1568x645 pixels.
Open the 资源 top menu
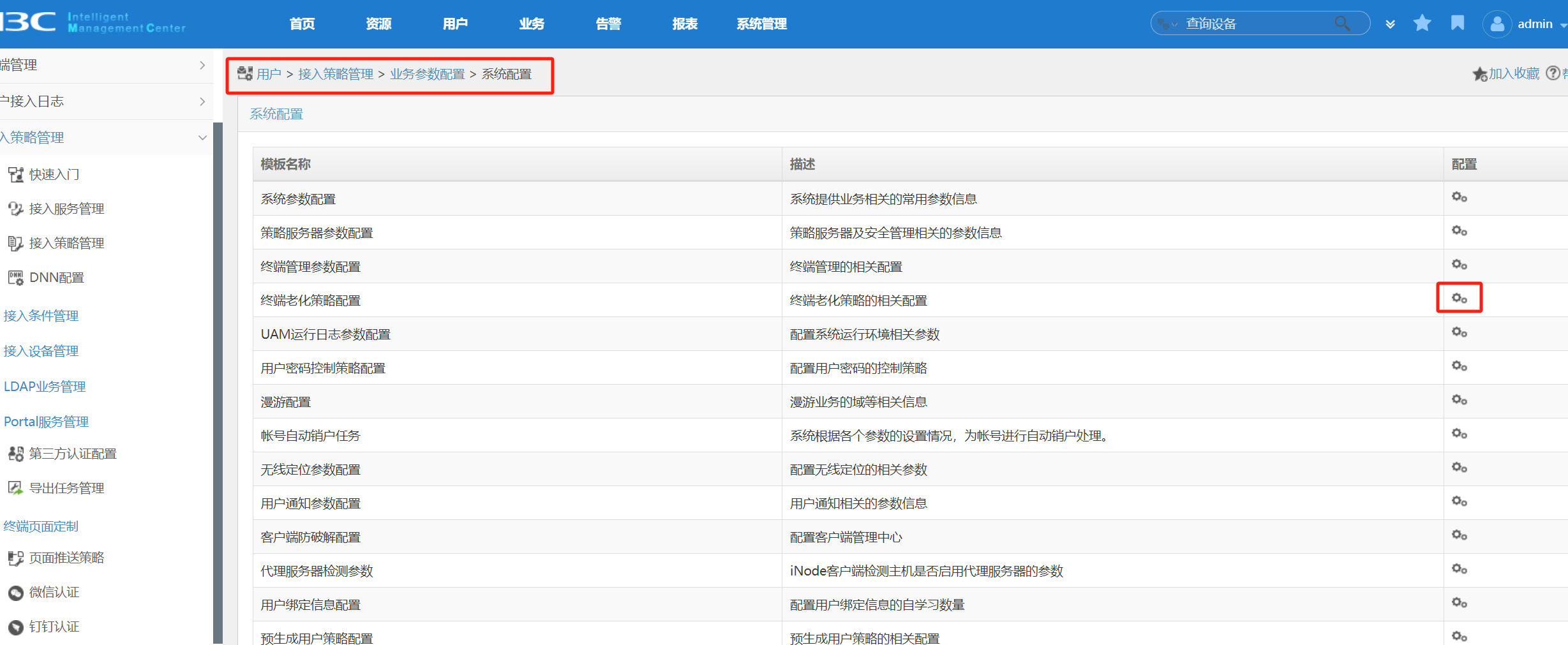pyautogui.click(x=378, y=24)
